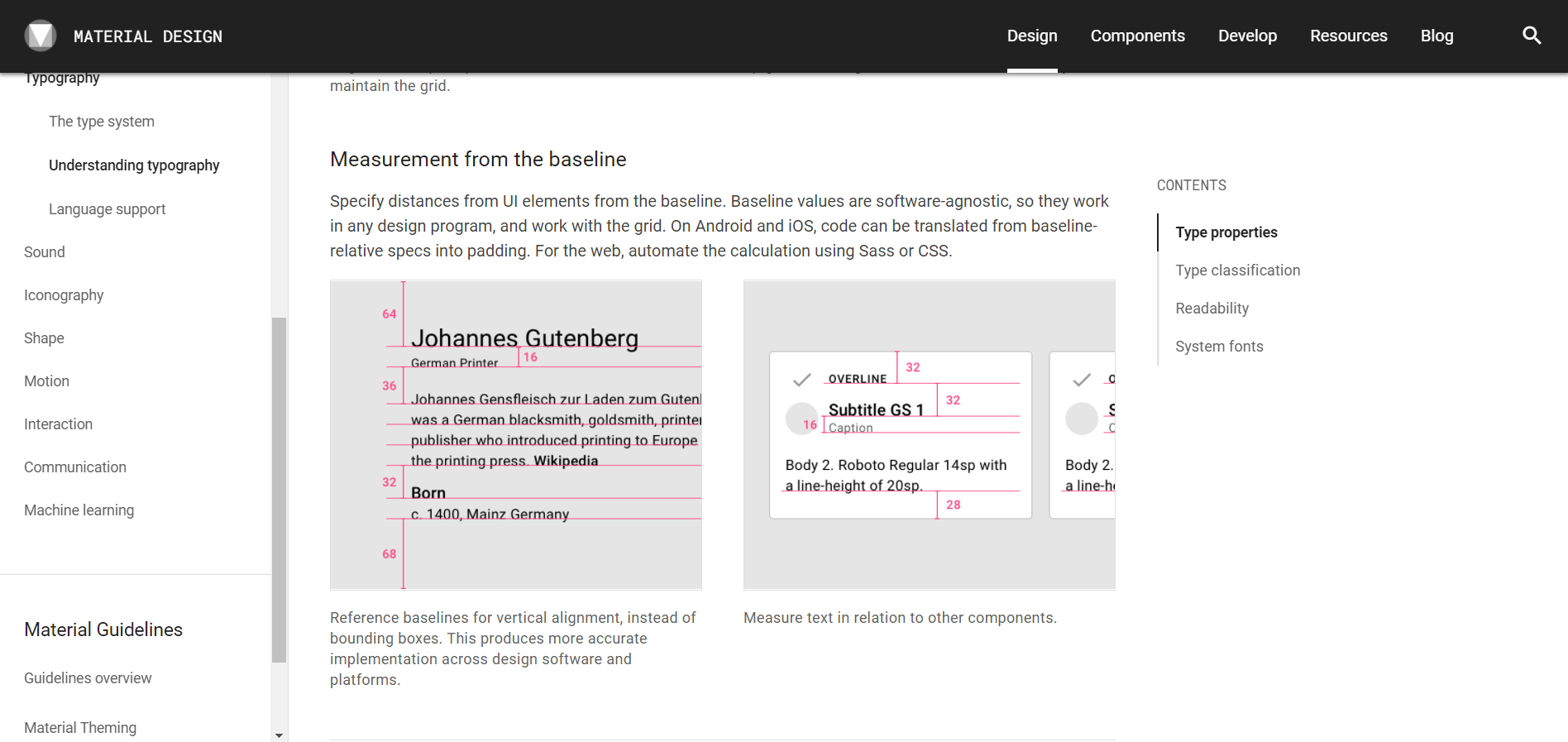The width and height of the screenshot is (1568, 742).
Task: Click the Material Design logo icon
Action: point(41,36)
